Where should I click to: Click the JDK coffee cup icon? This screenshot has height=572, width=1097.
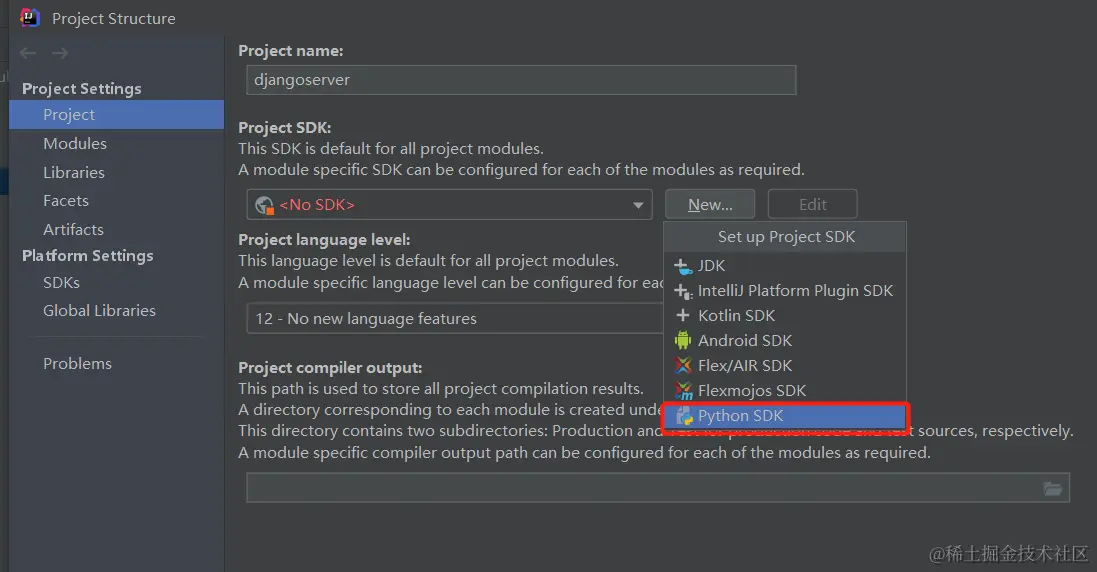tap(683, 266)
